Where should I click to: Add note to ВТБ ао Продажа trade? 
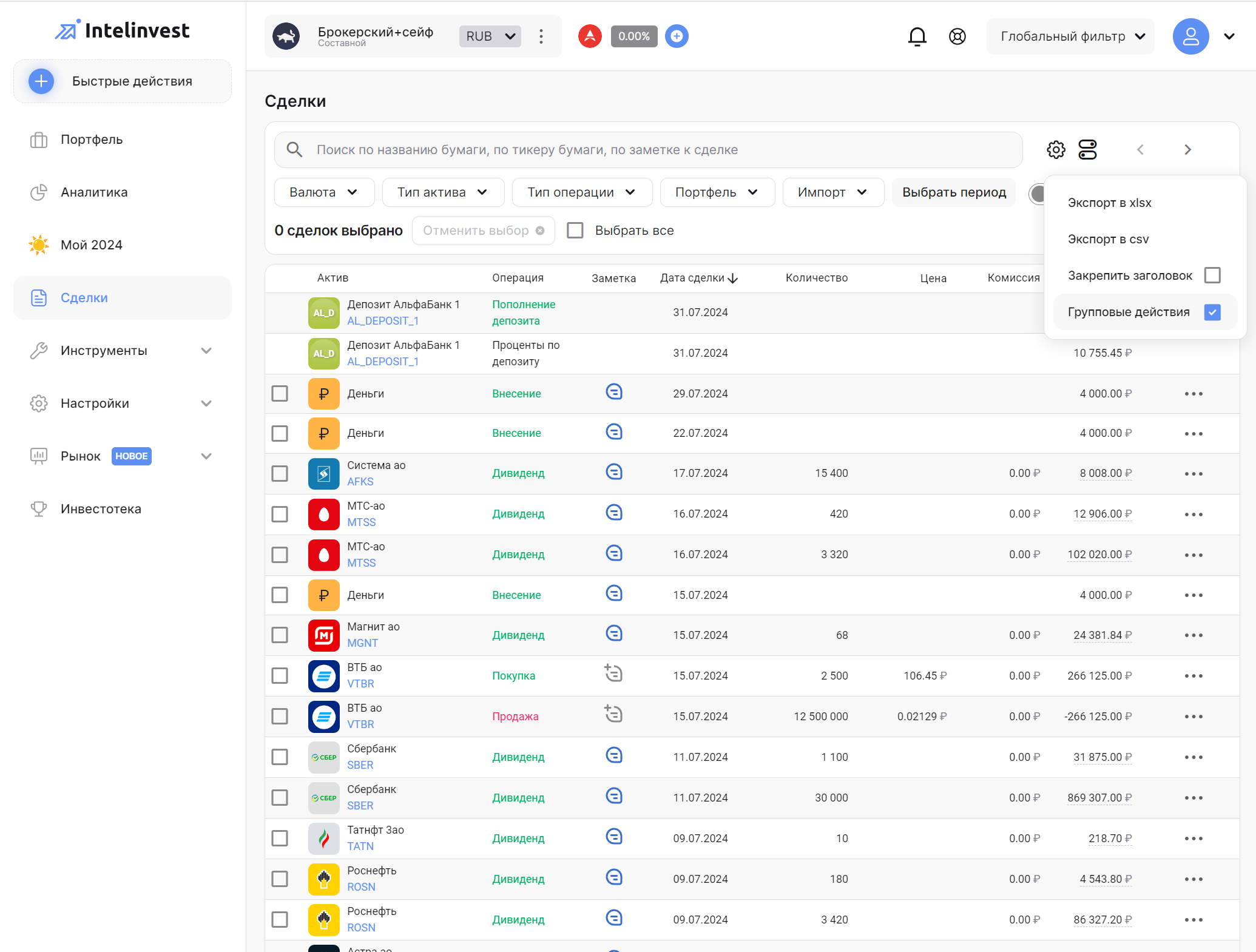(x=613, y=714)
